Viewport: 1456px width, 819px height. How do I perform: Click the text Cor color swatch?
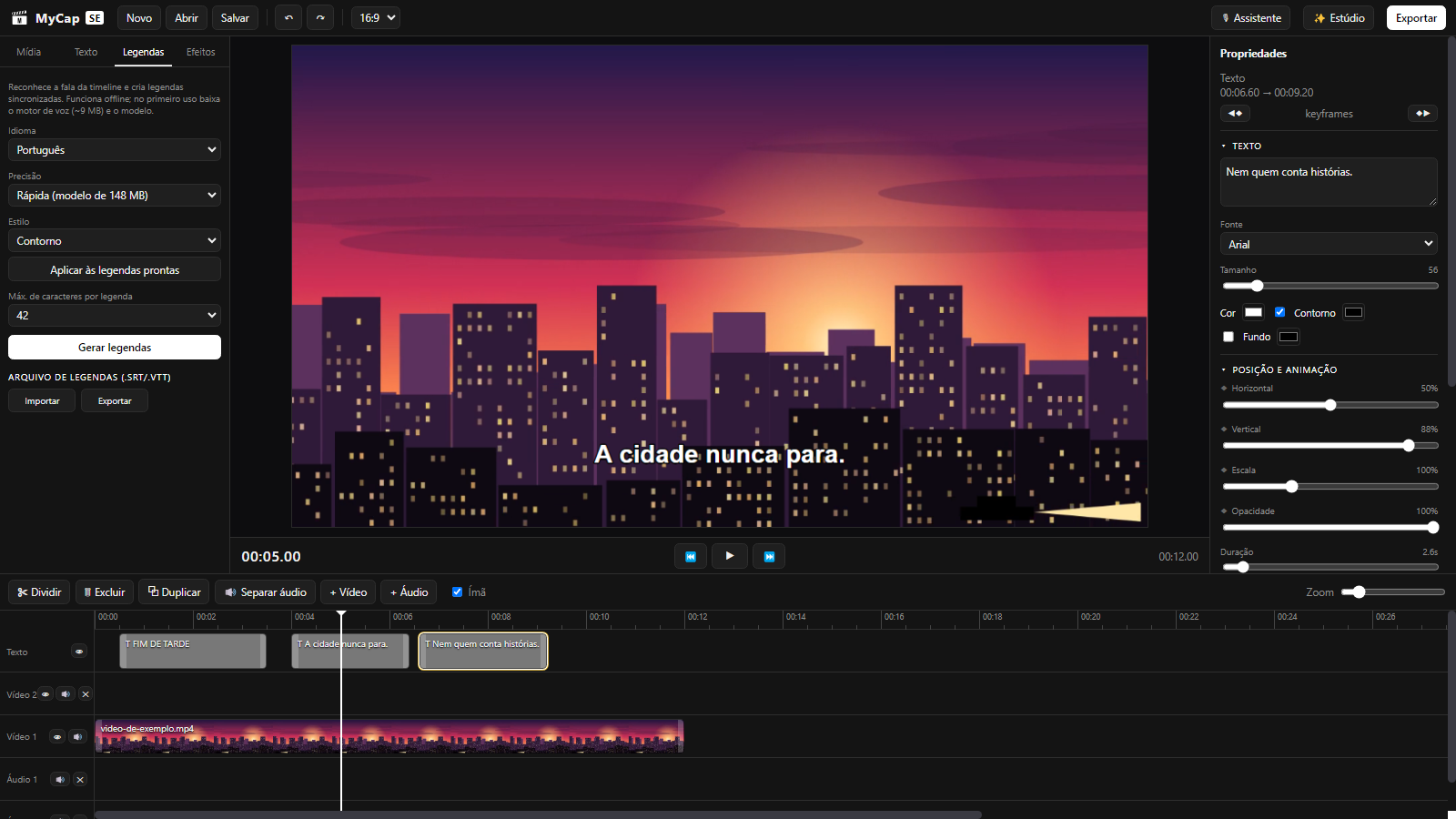[x=1254, y=312]
